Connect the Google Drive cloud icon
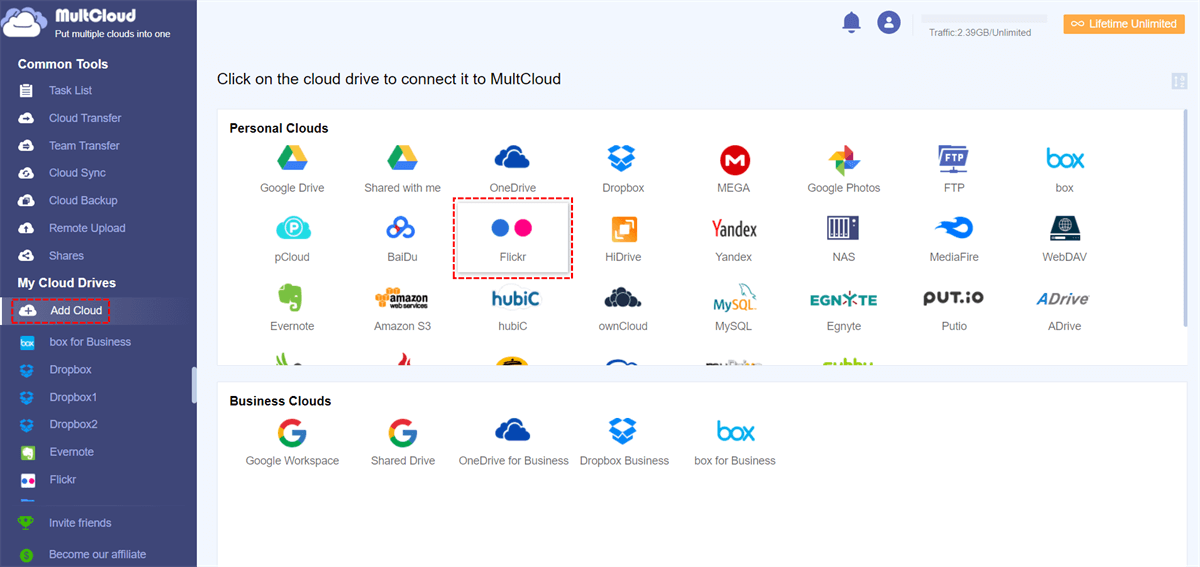Image resolution: width=1200 pixels, height=567 pixels. (x=292, y=159)
